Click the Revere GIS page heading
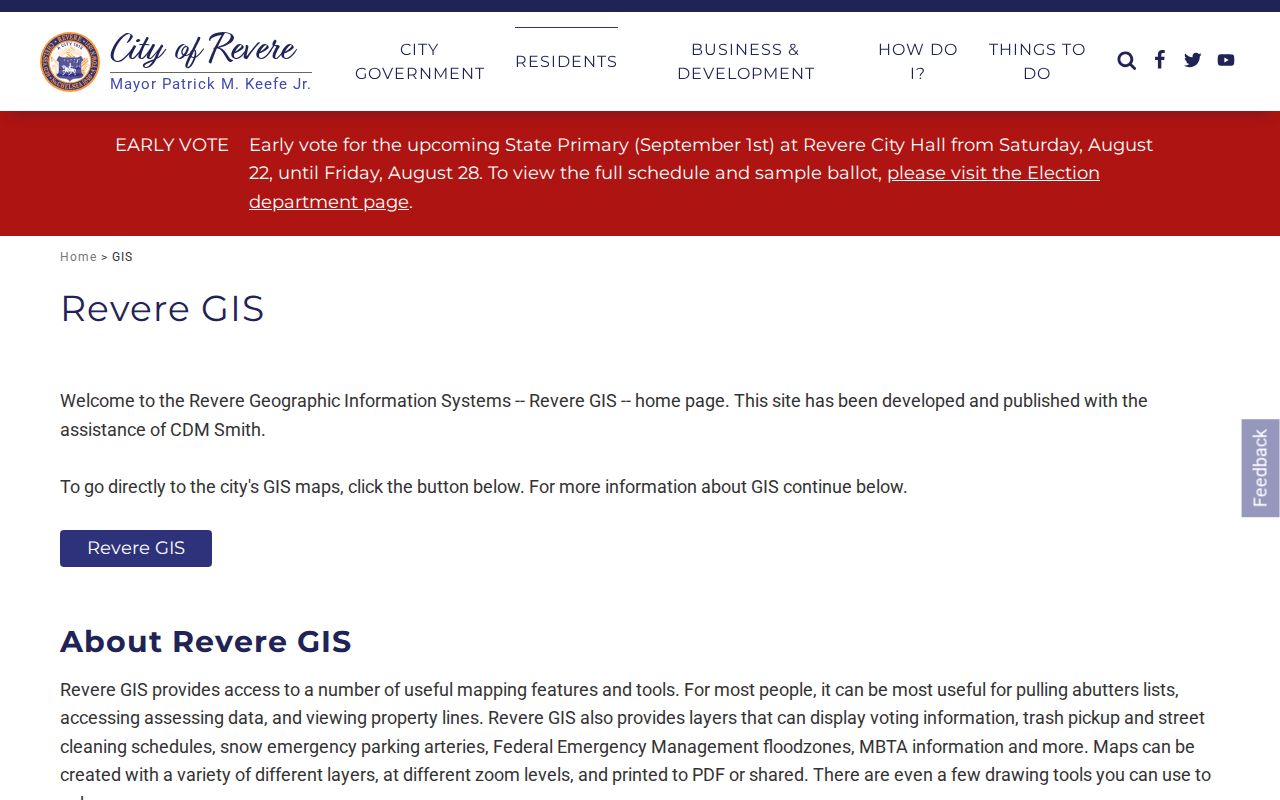The height and width of the screenshot is (800, 1280). pos(162,308)
